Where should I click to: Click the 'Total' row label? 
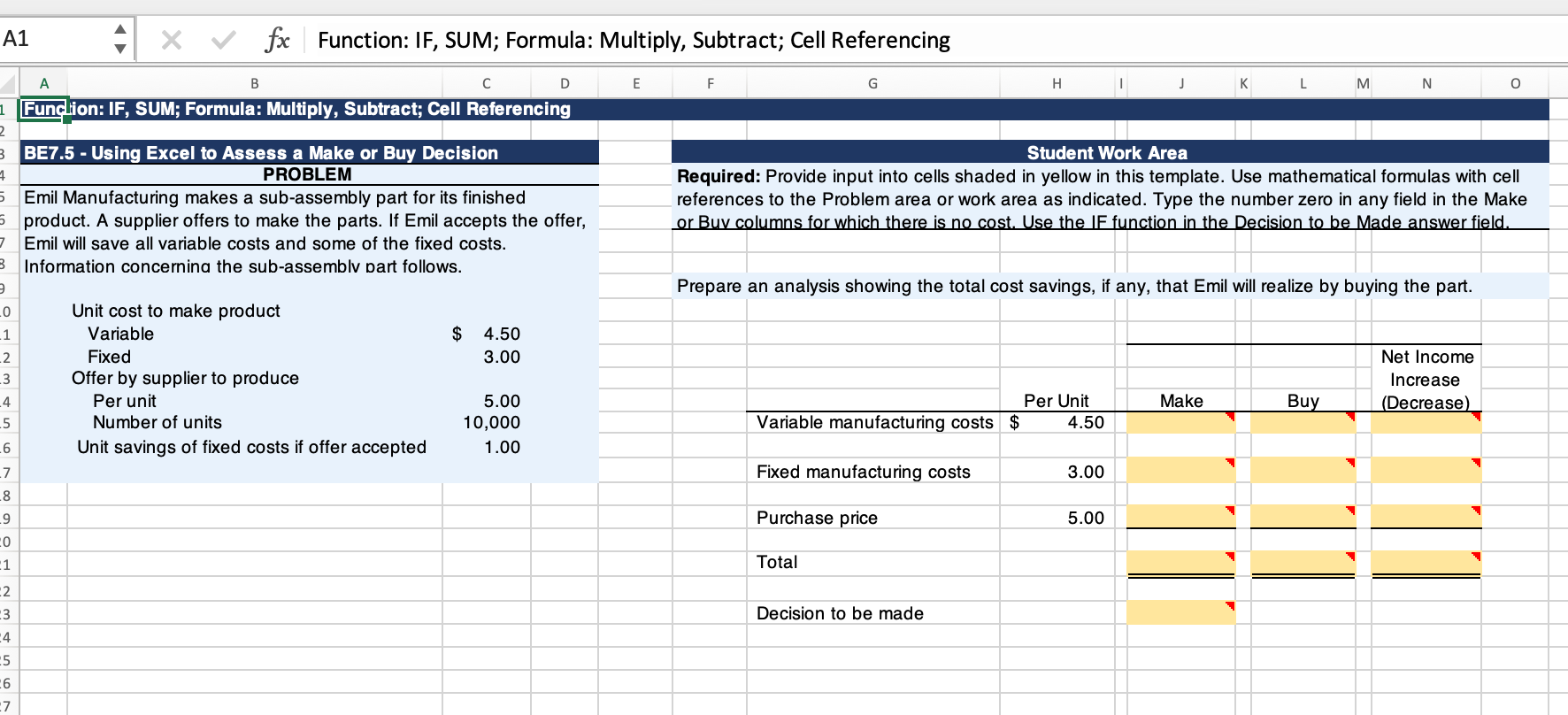click(777, 562)
